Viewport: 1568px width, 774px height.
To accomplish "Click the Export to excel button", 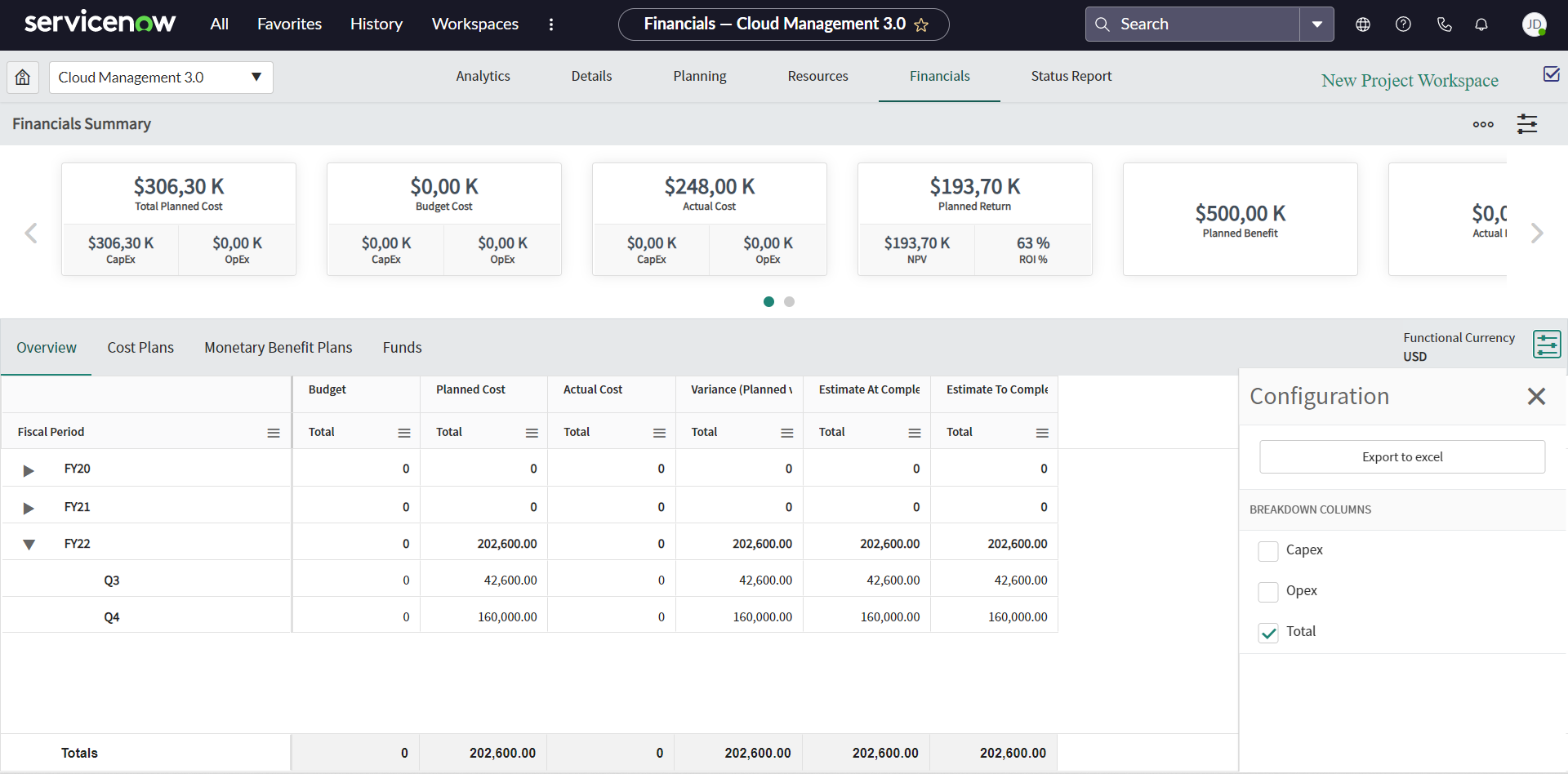I will [x=1401, y=456].
